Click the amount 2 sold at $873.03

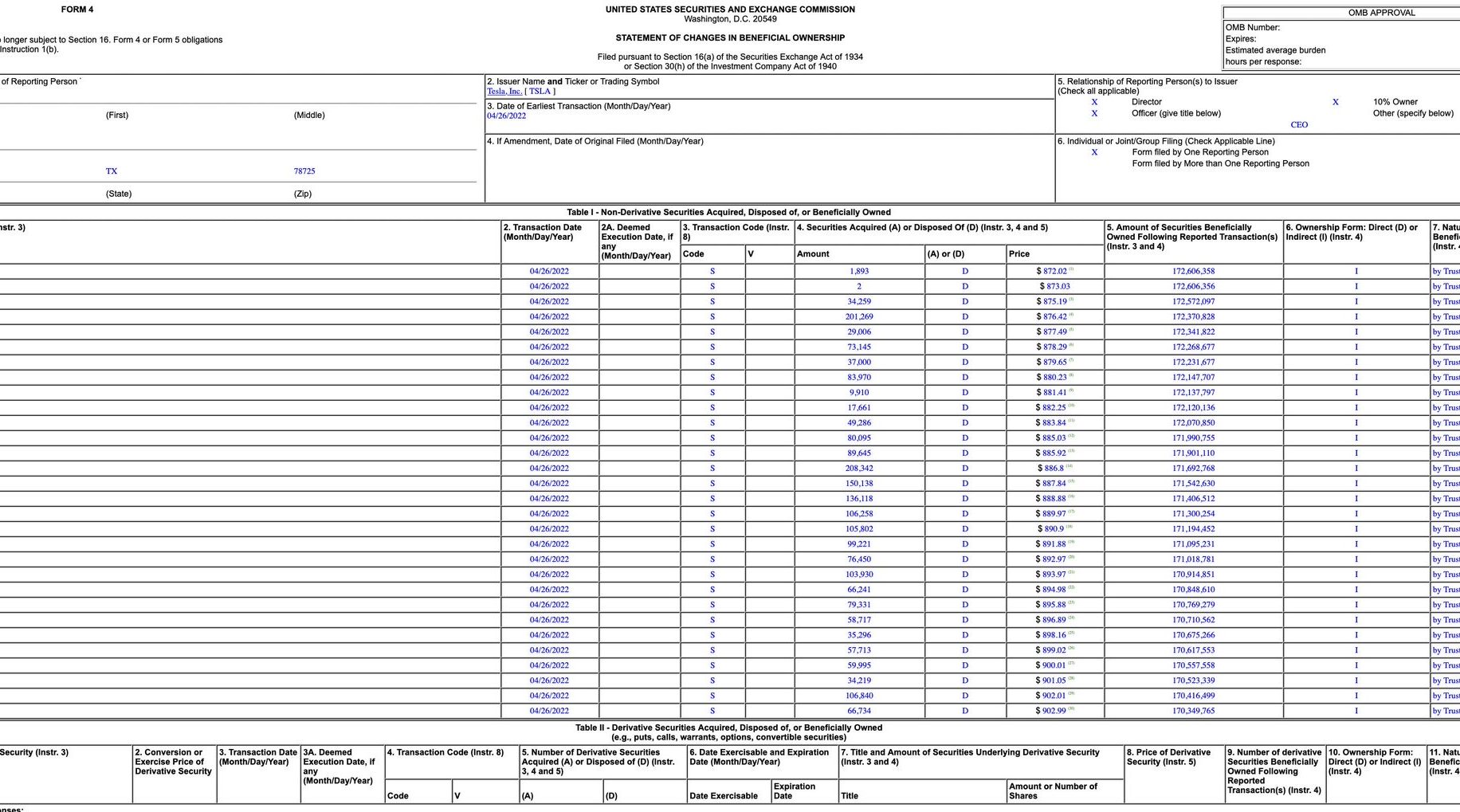coord(859,287)
